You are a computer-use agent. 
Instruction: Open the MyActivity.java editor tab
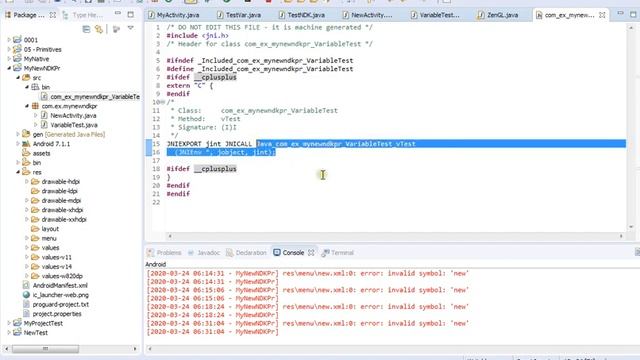tap(174, 15)
